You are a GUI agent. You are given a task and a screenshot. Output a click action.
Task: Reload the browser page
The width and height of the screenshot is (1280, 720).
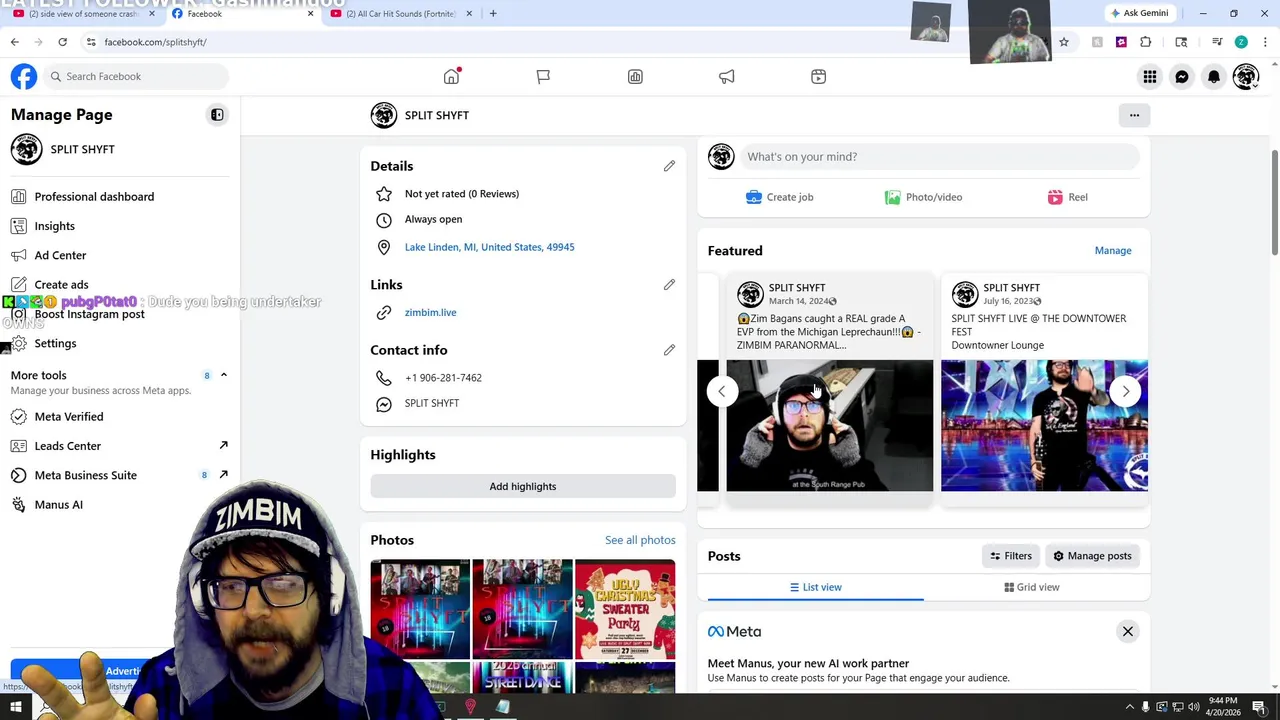[x=62, y=42]
